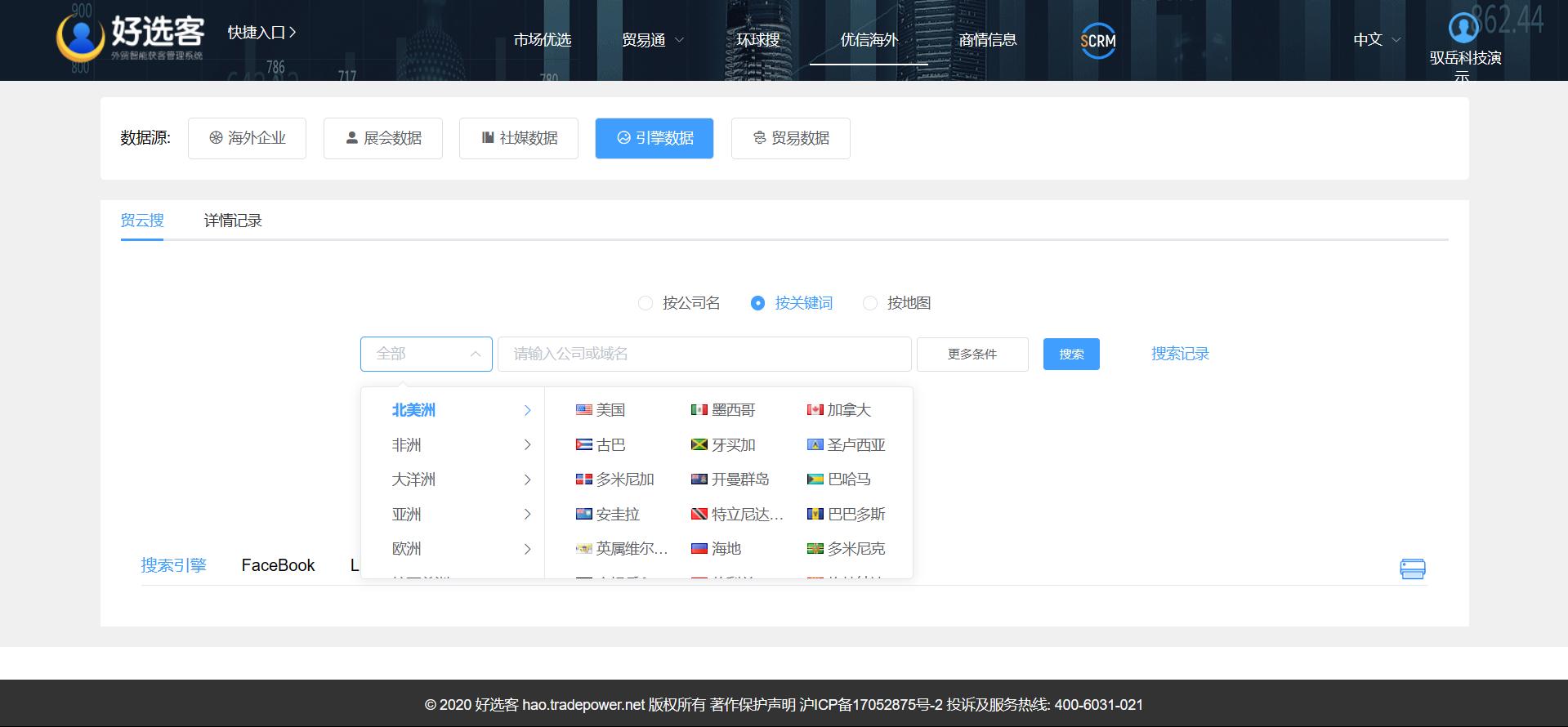The image size is (1568, 727).
Task: Click the list view icon at the right
Action: point(1413,569)
